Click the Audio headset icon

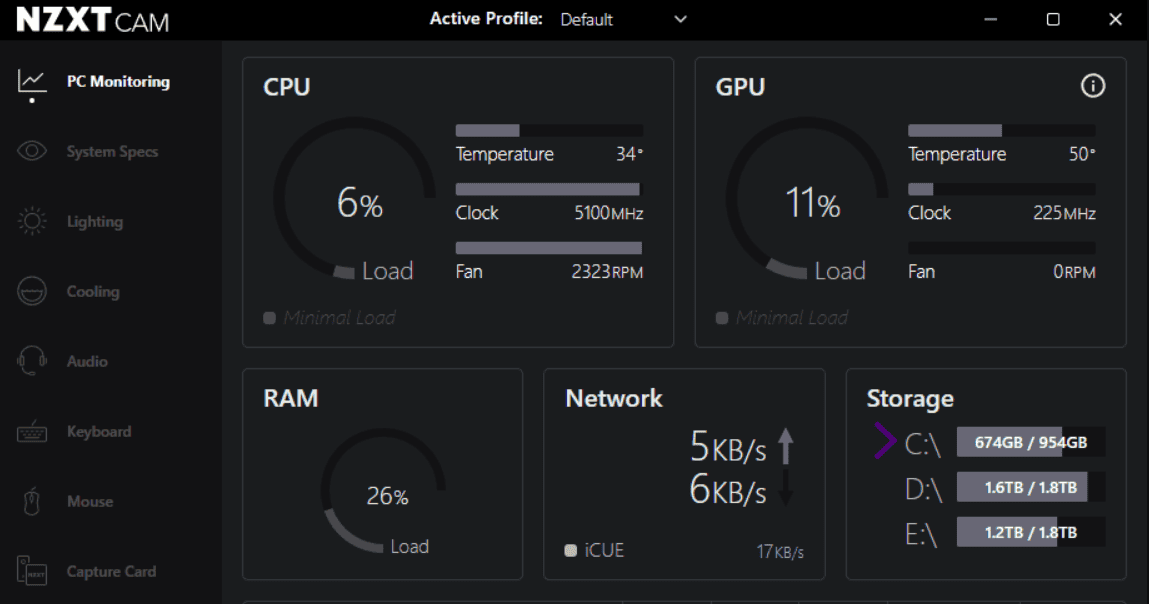(32, 362)
